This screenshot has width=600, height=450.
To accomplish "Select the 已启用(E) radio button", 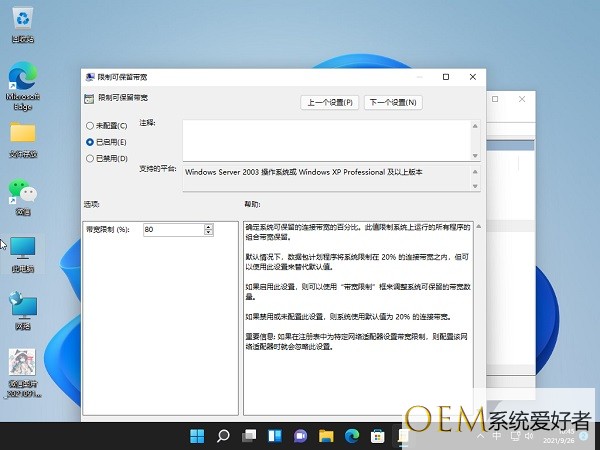I will [90, 142].
